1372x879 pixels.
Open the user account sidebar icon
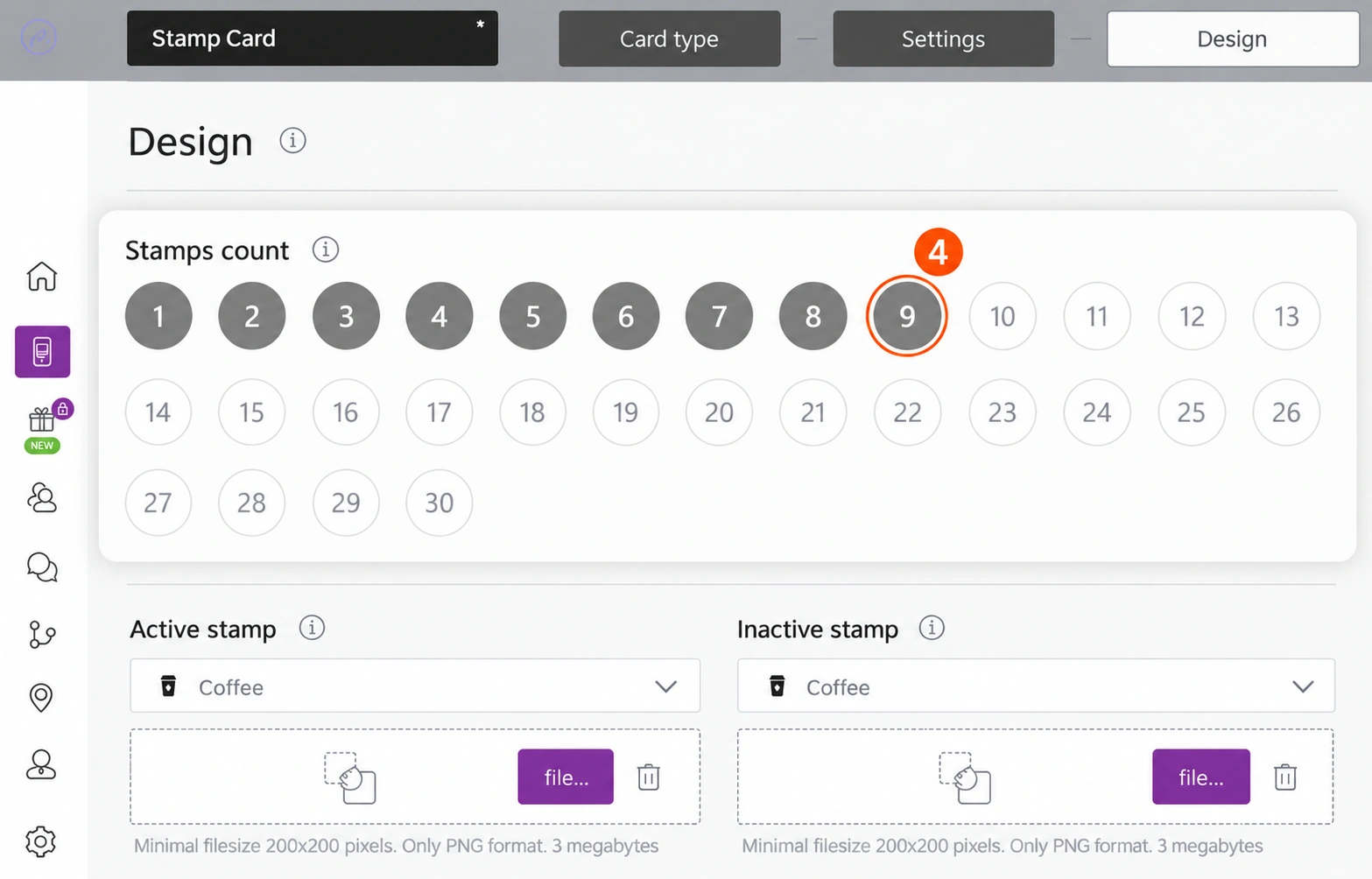[41, 764]
